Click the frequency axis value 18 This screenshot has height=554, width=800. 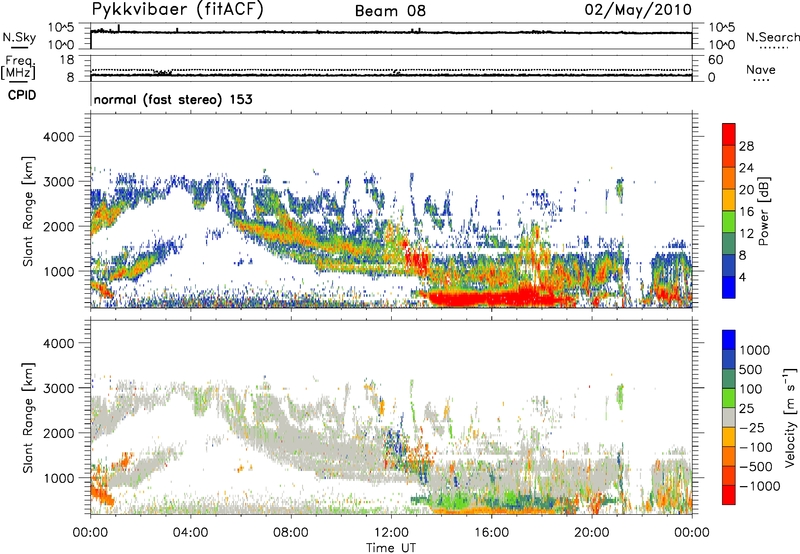click(x=67, y=60)
